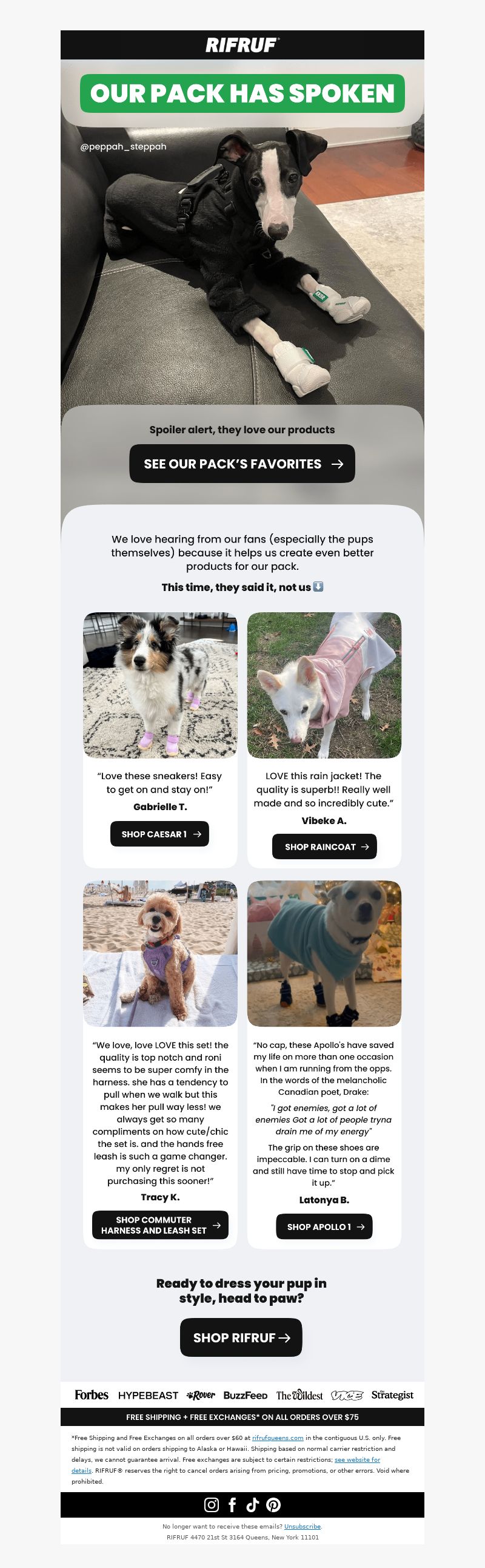Open the Pinterest social icon
The height and width of the screenshot is (1568, 485).
pos(273,1505)
